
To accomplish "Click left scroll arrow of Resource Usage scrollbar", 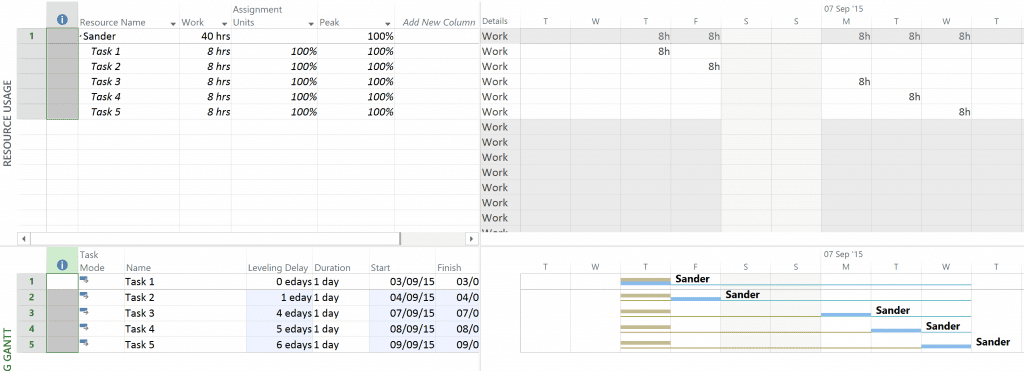I will tap(24, 239).
